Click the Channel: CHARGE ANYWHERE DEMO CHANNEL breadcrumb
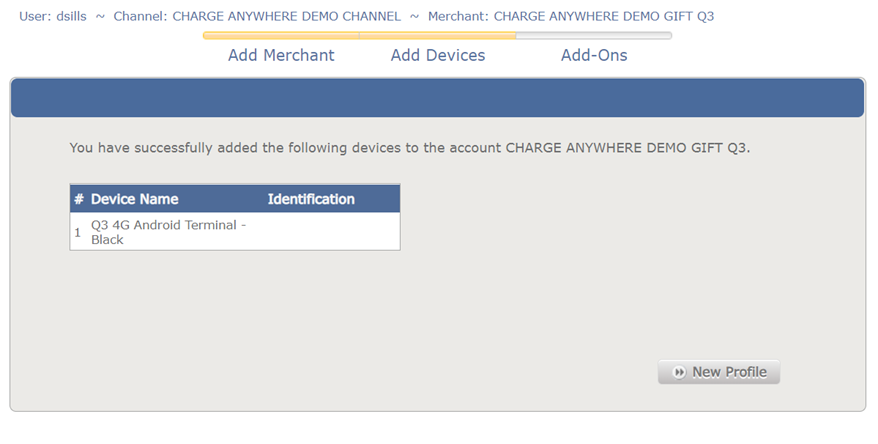This screenshot has width=878, height=444. coord(257,16)
